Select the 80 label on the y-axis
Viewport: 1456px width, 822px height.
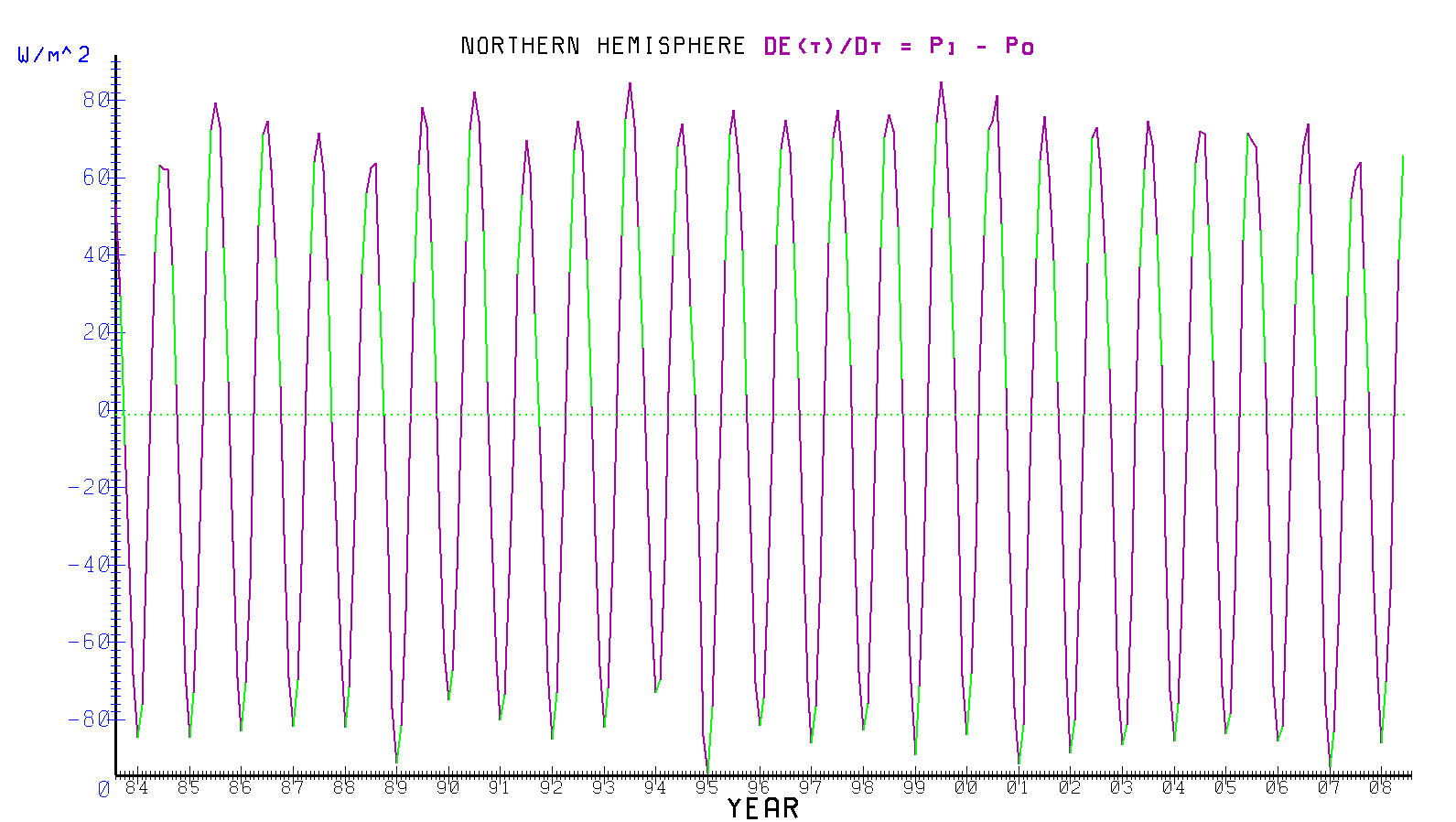[x=95, y=99]
